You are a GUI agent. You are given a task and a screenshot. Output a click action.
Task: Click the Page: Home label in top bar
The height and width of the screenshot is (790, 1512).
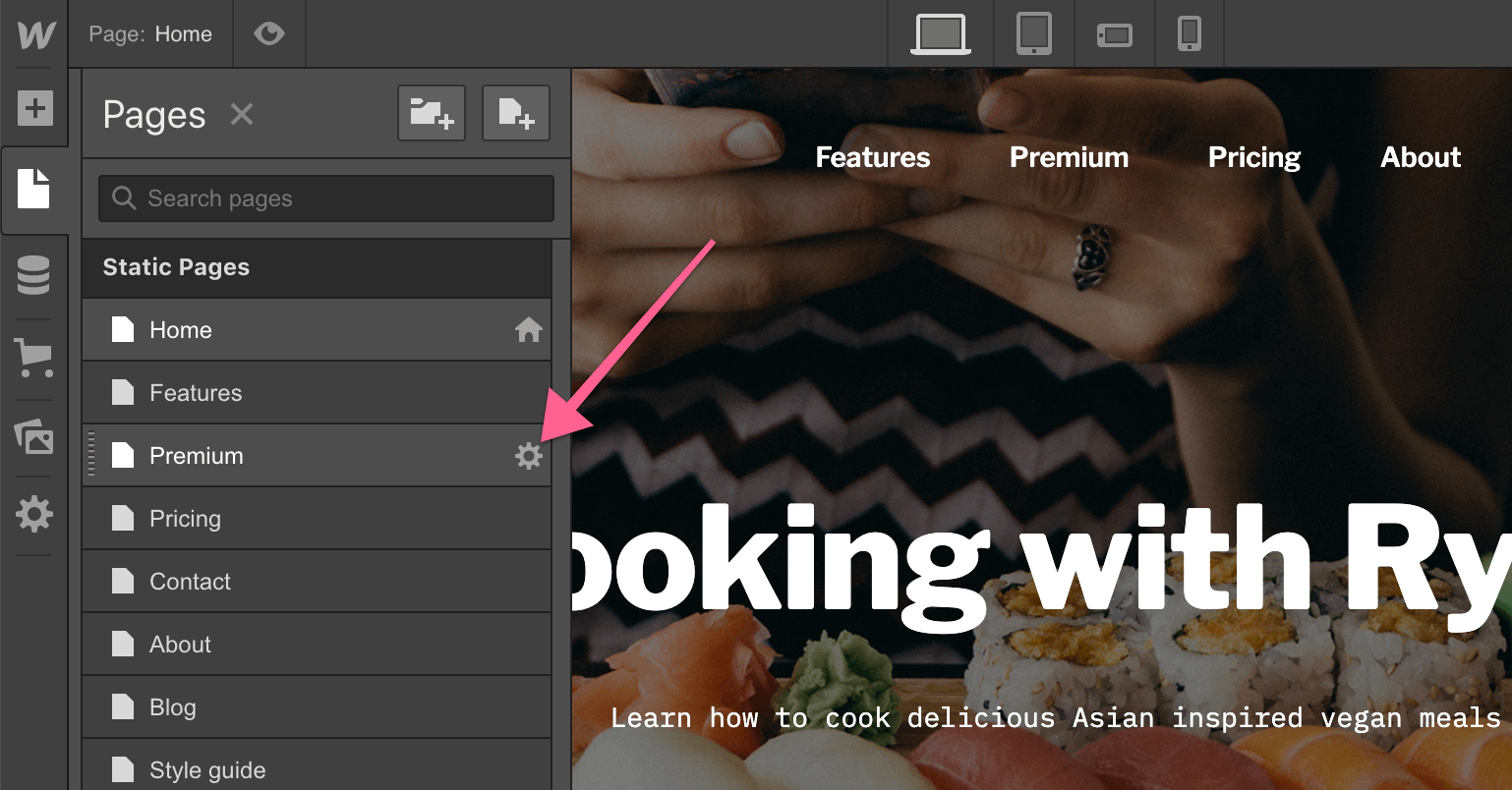(x=150, y=34)
